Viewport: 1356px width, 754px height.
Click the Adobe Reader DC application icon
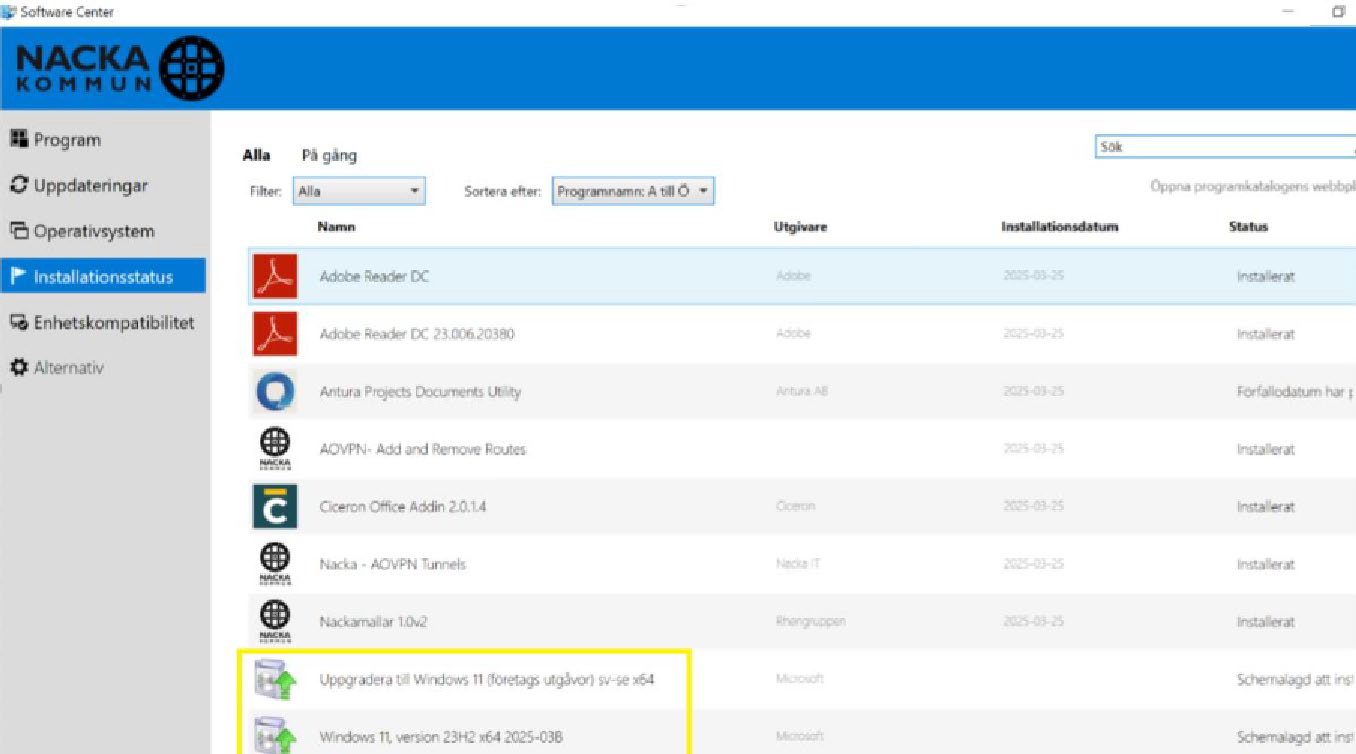click(x=274, y=277)
